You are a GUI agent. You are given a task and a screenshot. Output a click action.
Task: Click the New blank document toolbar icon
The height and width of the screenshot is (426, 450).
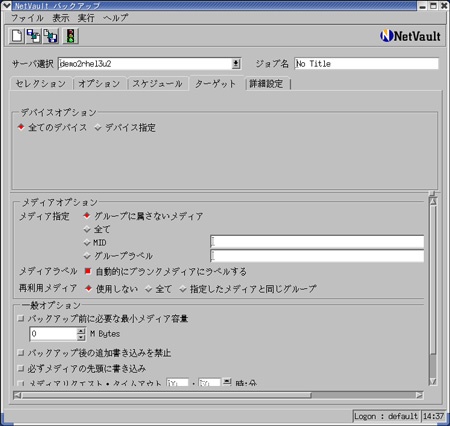click(17, 36)
